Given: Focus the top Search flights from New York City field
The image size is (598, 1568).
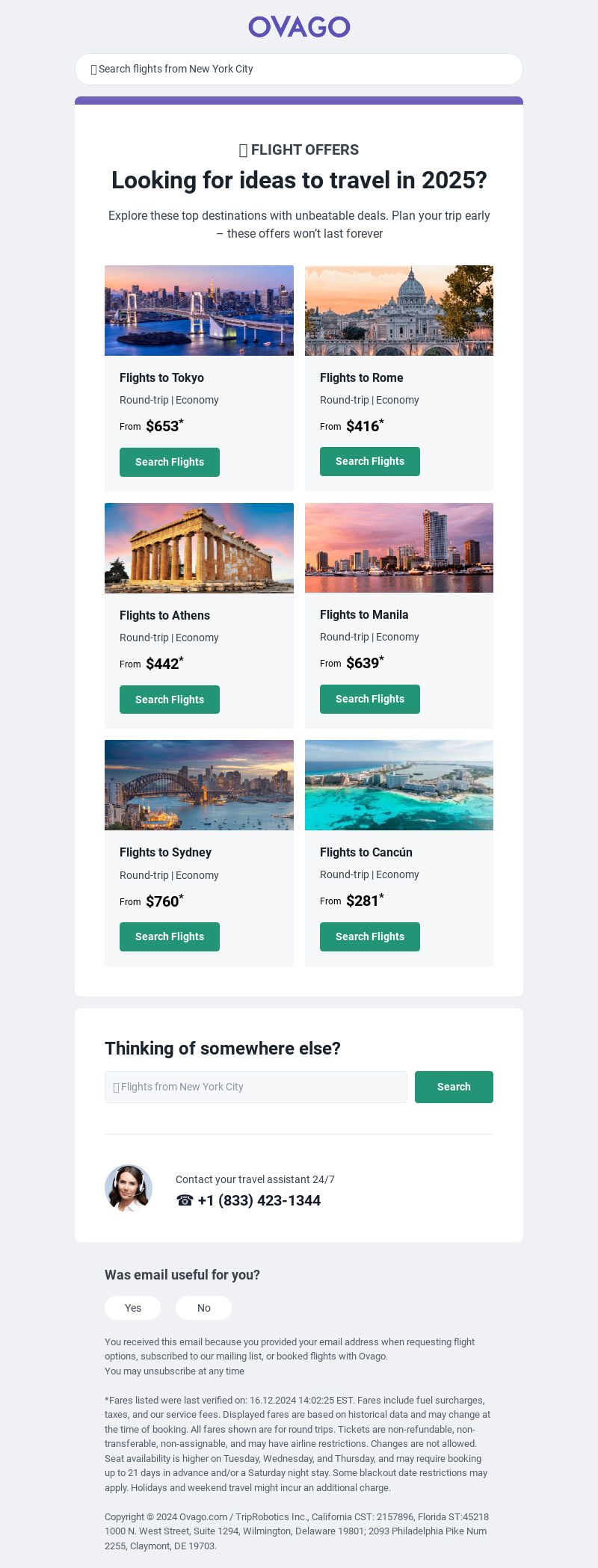Looking at the screenshot, I should coord(299,69).
